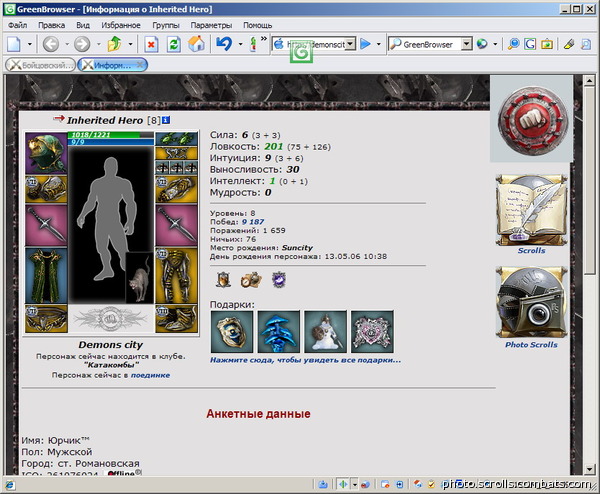Click the blue info icon beside Inherited Hero

tap(166, 120)
